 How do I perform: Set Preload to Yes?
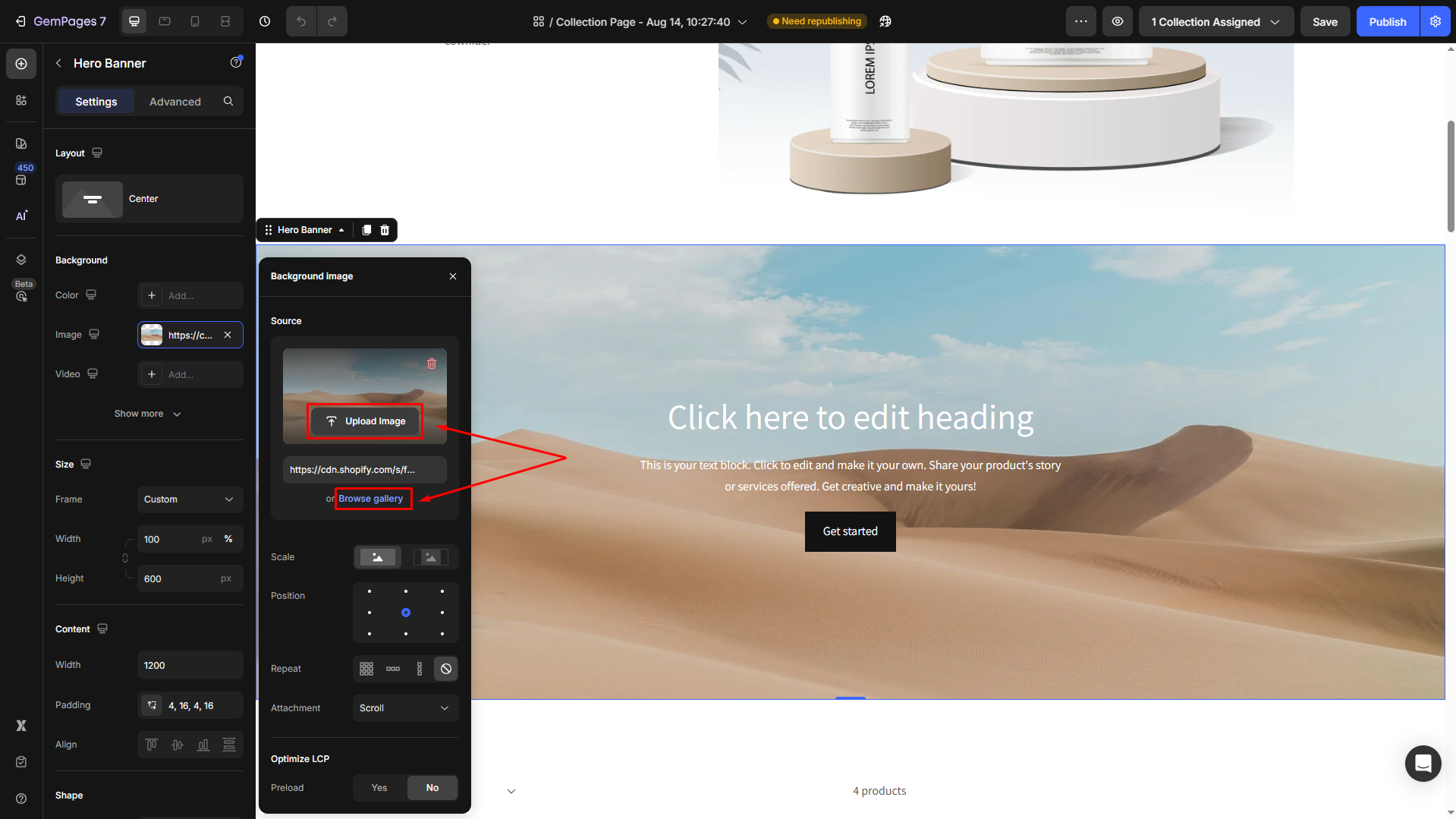[x=379, y=788]
